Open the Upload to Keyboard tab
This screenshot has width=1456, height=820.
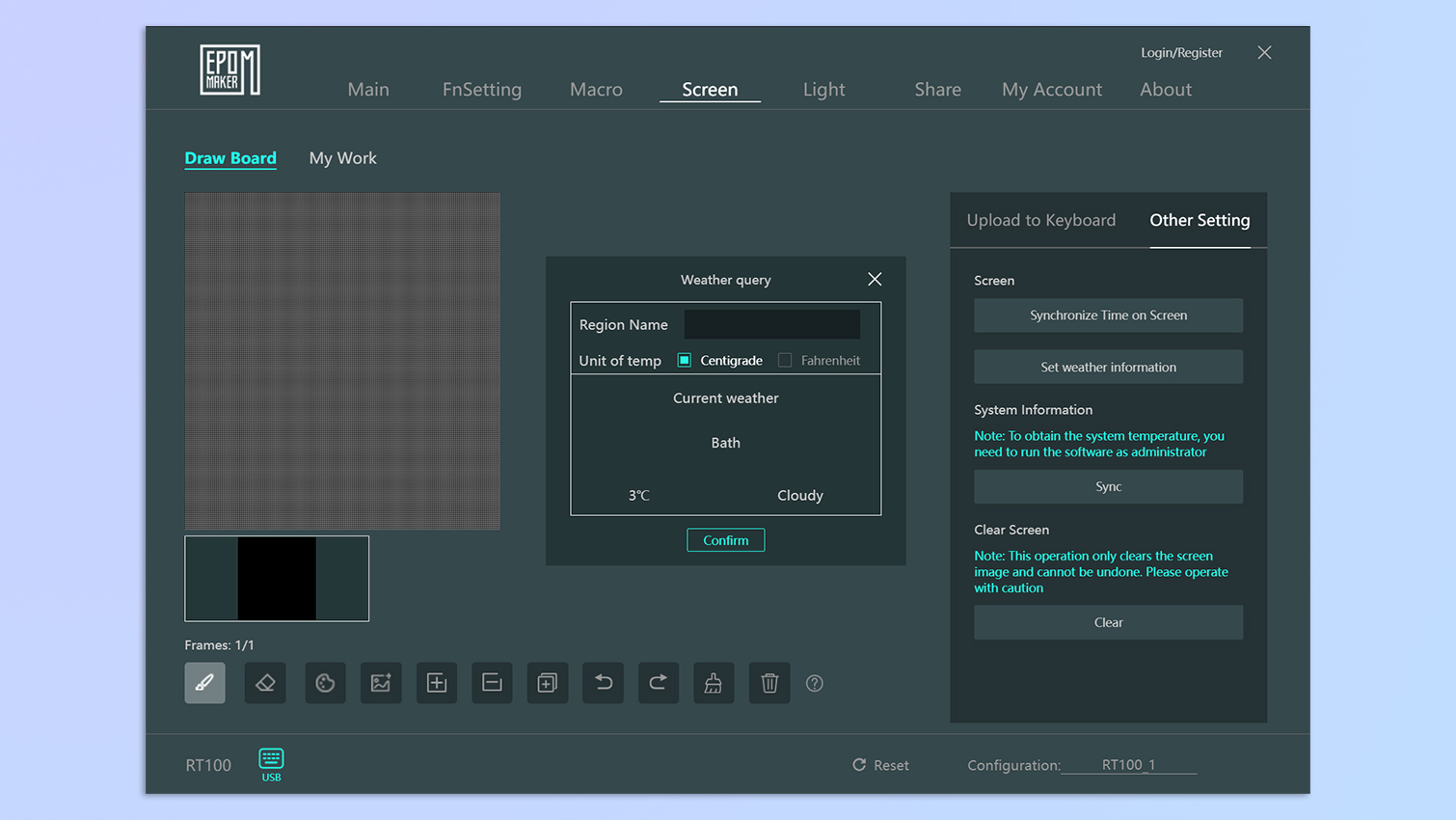pos(1040,220)
